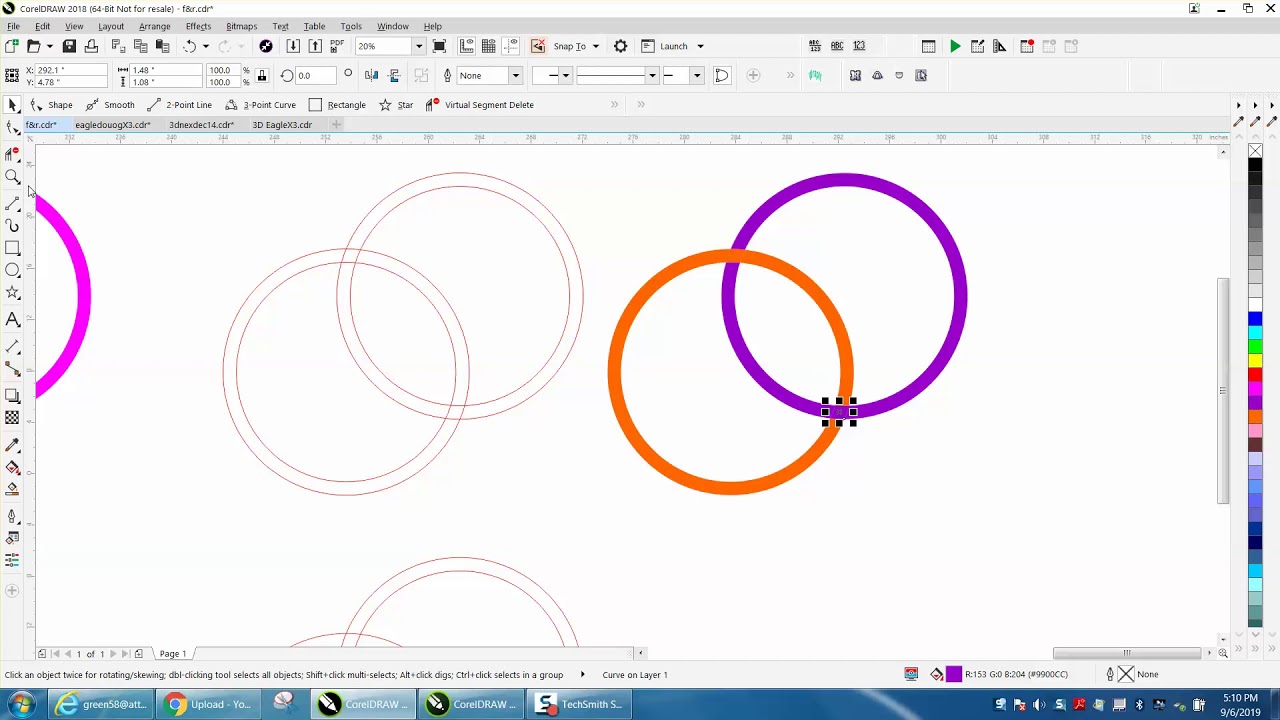1280x720 pixels.
Task: Publish to PDF
Action: (337, 46)
